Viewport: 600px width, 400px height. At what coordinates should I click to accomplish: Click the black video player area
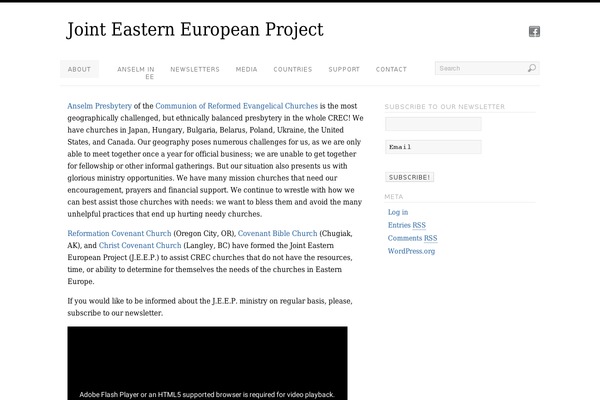[x=207, y=363]
